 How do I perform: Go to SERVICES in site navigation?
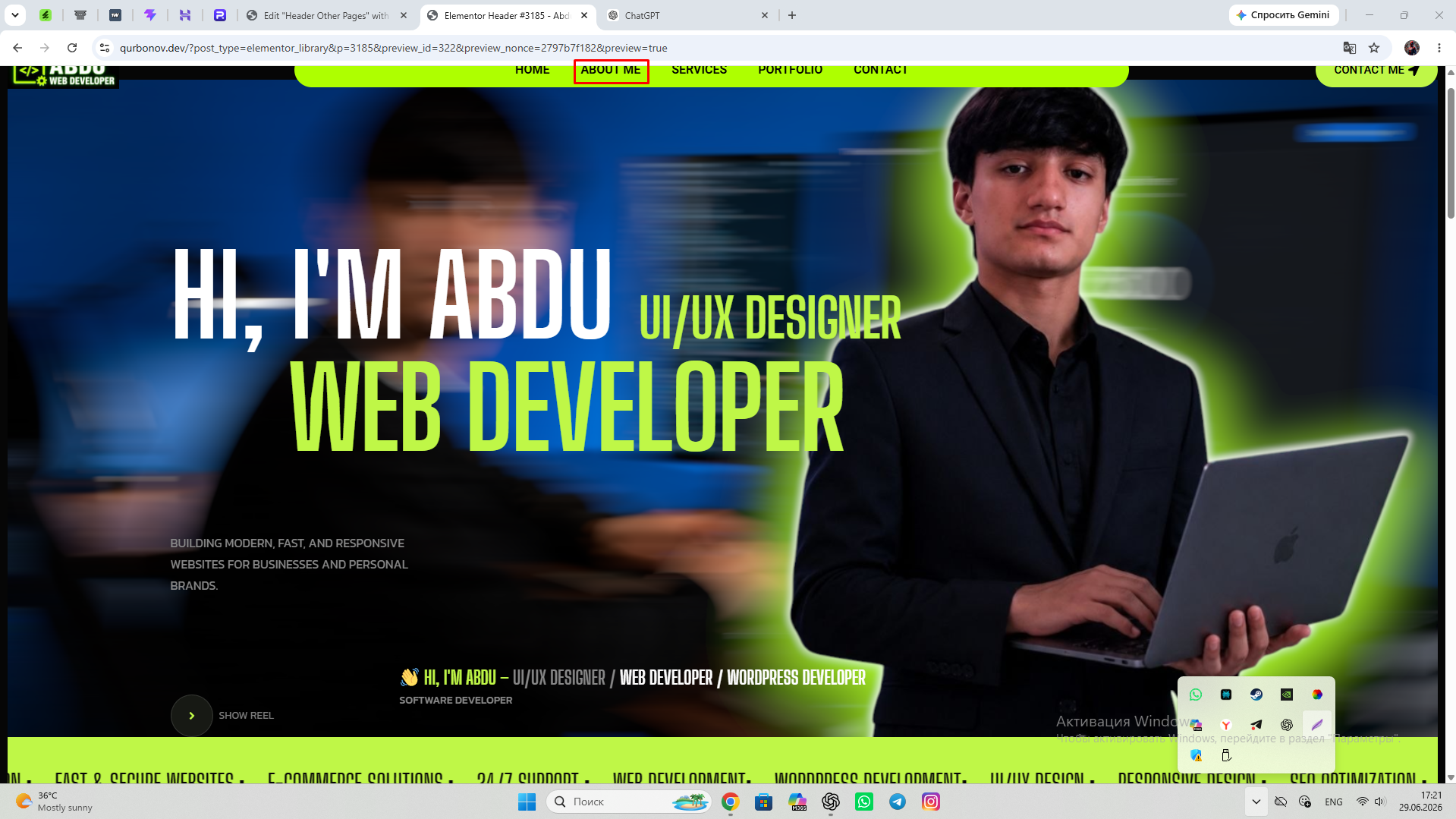699,70
